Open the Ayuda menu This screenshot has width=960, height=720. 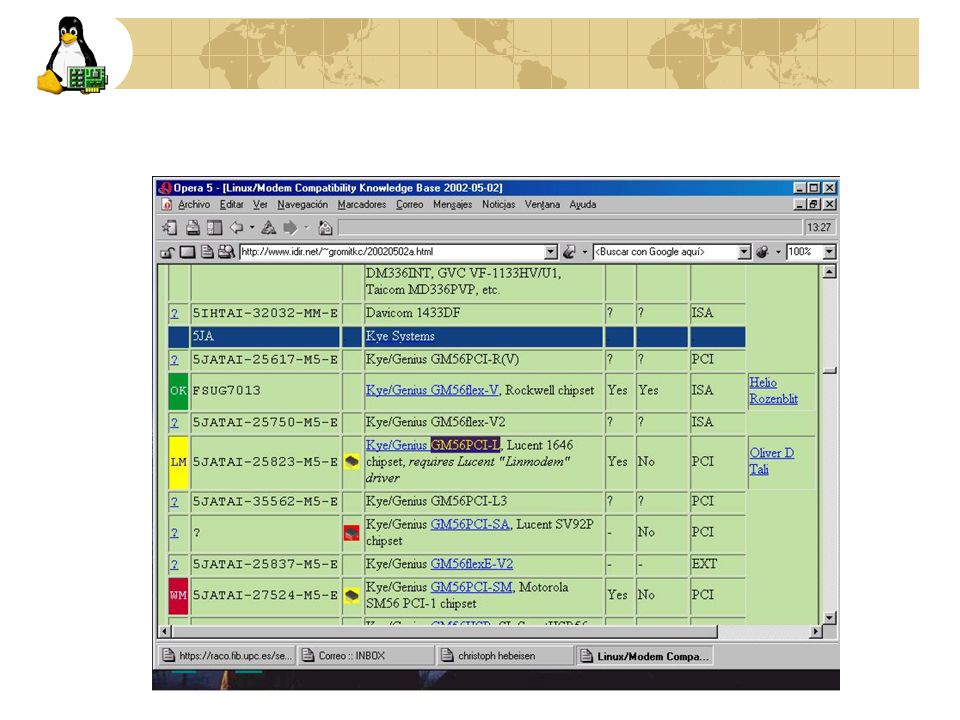[583, 204]
